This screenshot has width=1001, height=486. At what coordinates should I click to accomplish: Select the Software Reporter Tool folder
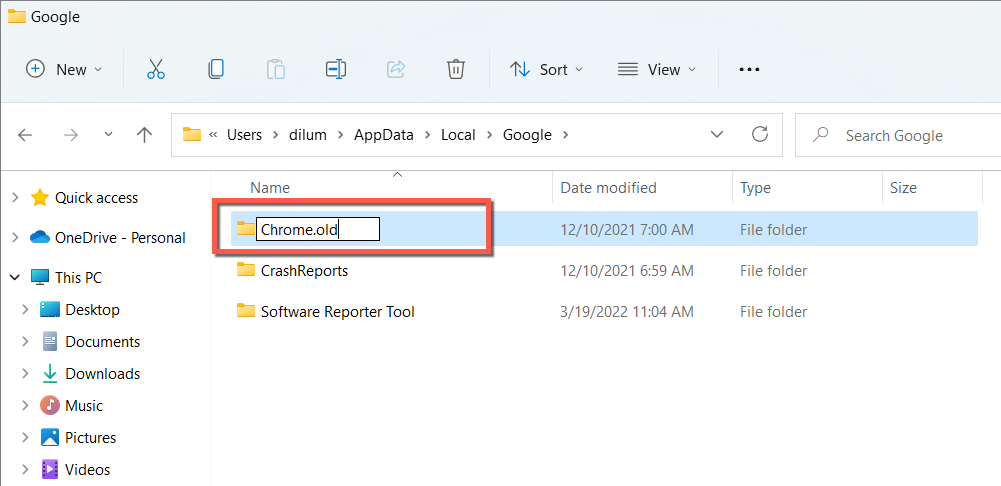[x=337, y=311]
